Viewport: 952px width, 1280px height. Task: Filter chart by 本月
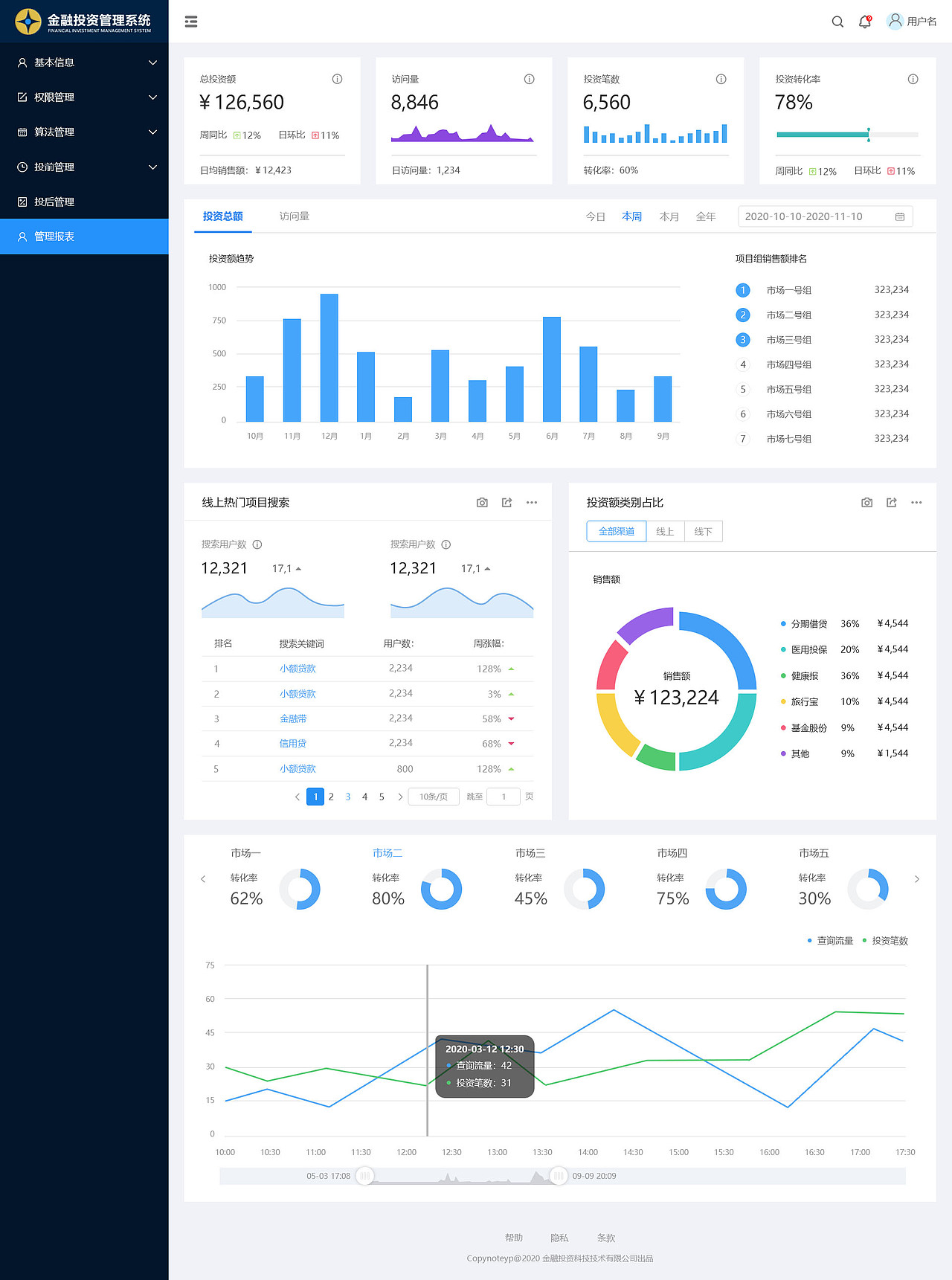669,216
